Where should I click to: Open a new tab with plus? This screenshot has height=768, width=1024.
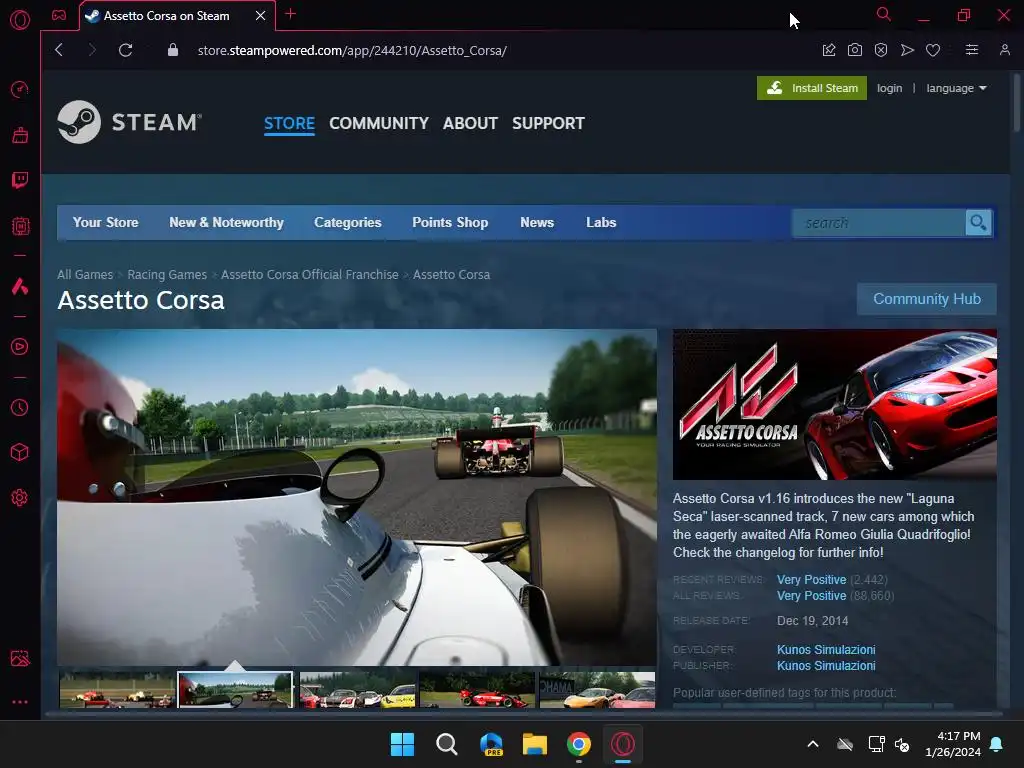(291, 14)
